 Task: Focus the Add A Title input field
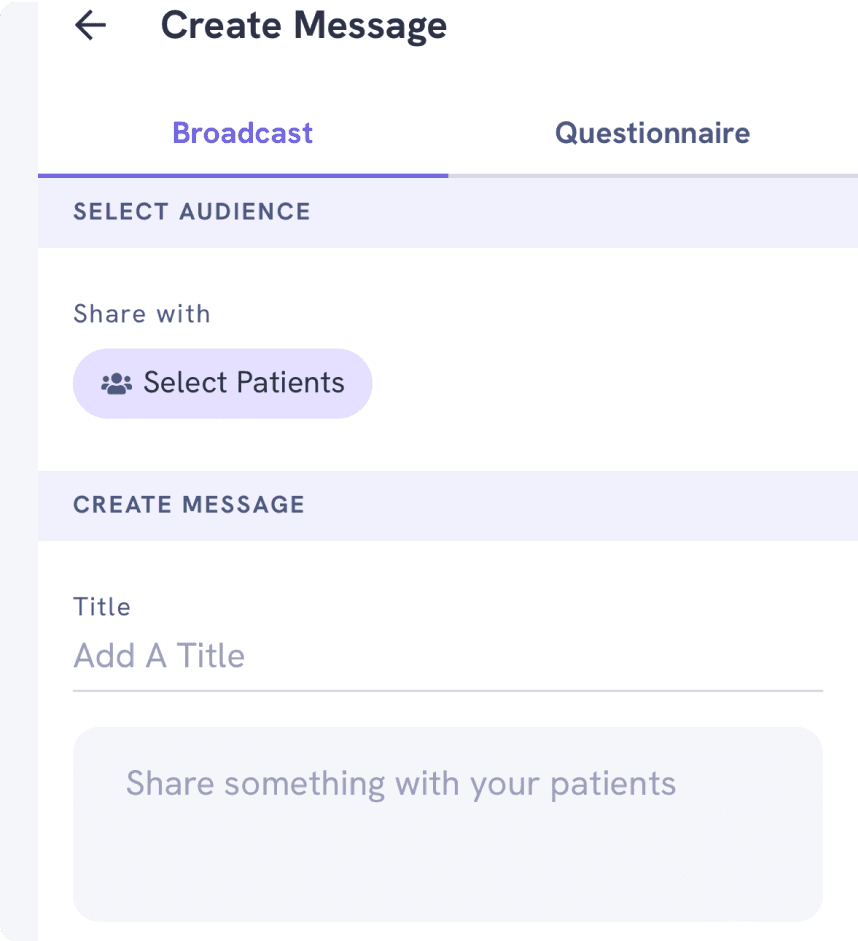click(447, 656)
